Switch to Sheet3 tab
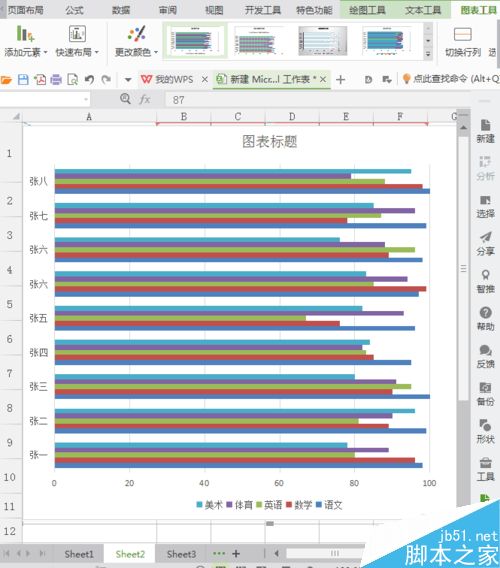 (x=181, y=554)
